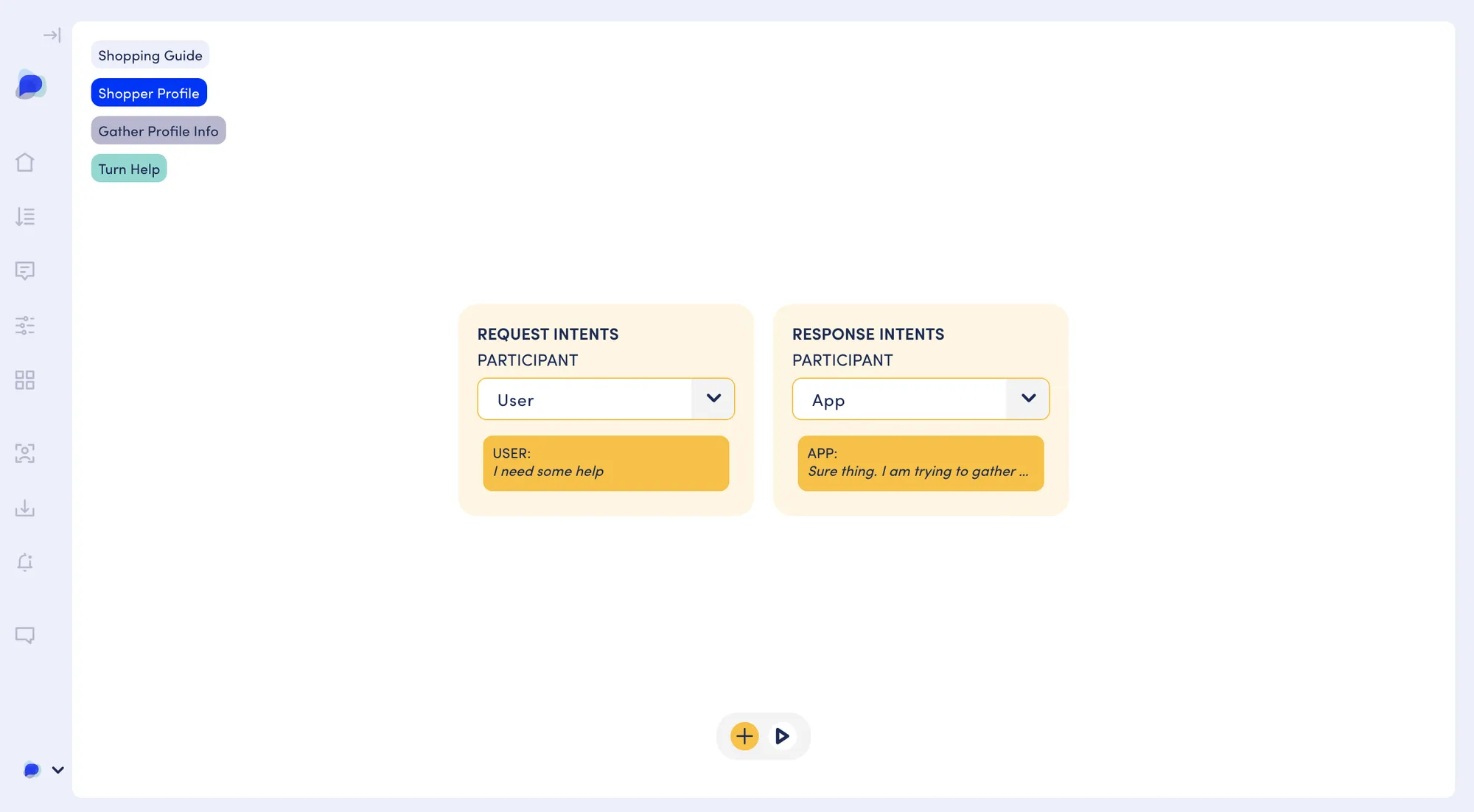
Task: Select the Gather Profile Info tag
Action: click(x=158, y=130)
